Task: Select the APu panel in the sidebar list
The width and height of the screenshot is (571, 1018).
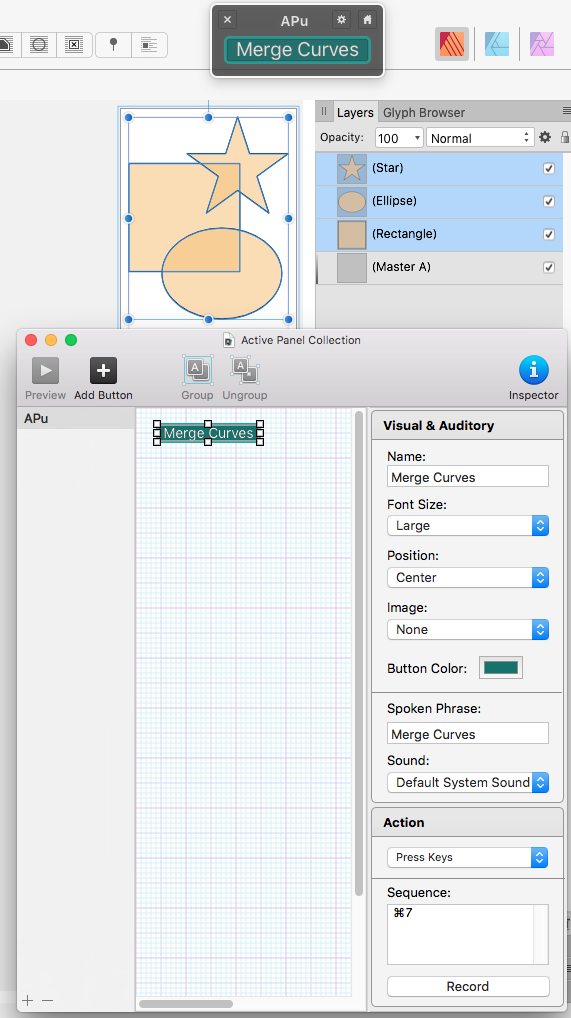Action: click(75, 419)
